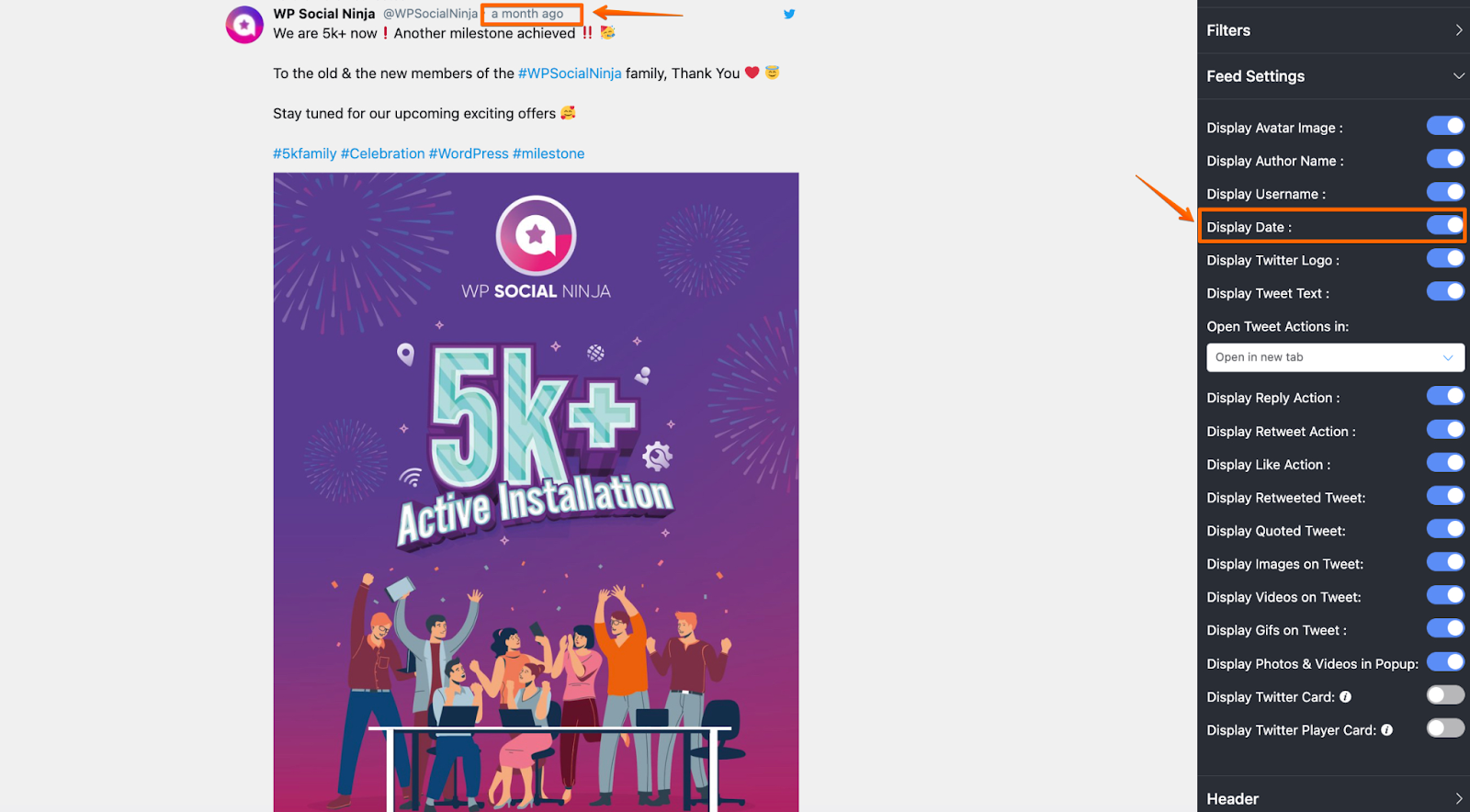Disable Display Images on Tweet switch
The height and width of the screenshot is (812, 1470).
point(1445,562)
